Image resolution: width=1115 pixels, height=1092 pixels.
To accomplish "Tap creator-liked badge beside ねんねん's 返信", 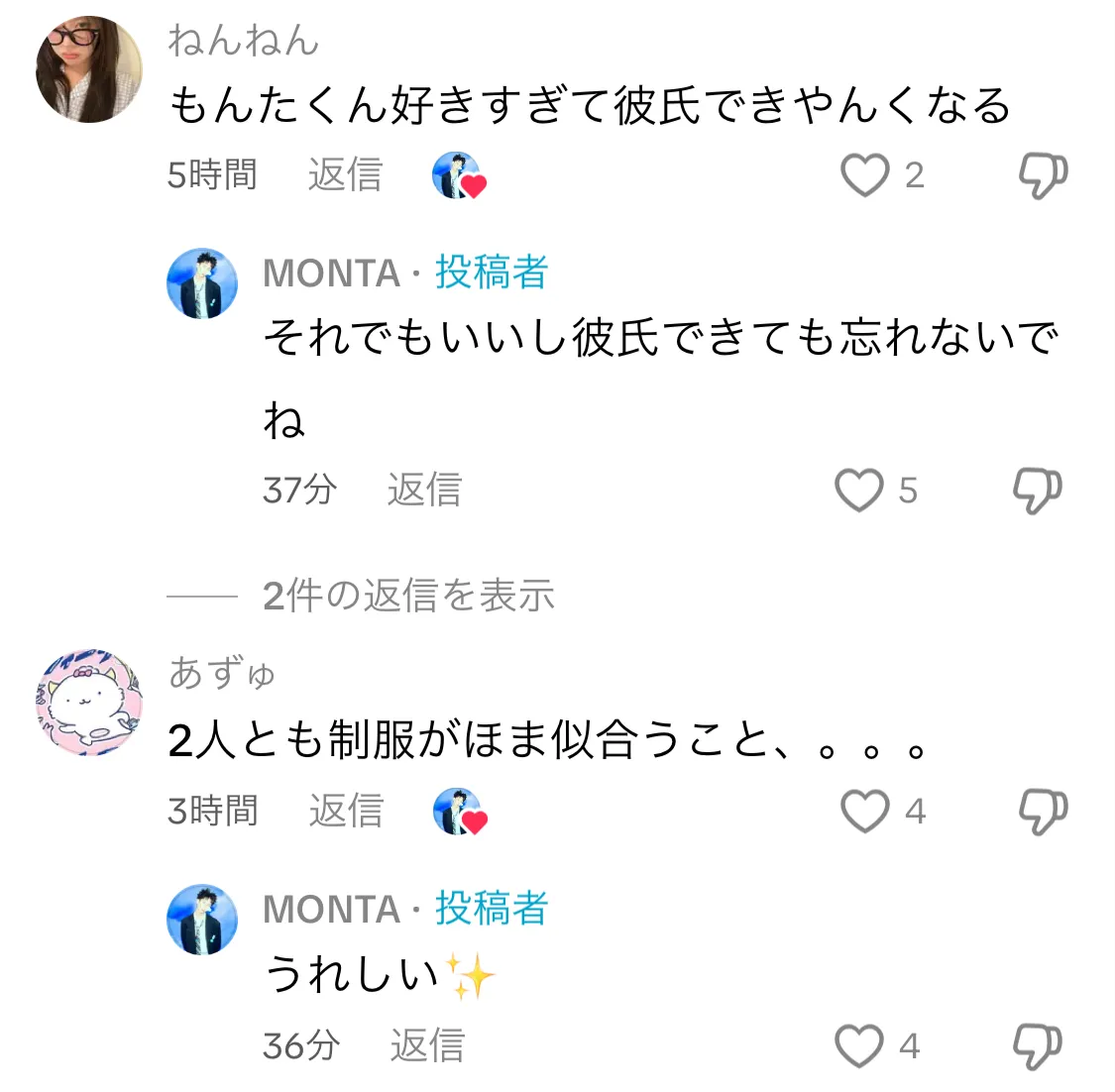I will (x=459, y=175).
